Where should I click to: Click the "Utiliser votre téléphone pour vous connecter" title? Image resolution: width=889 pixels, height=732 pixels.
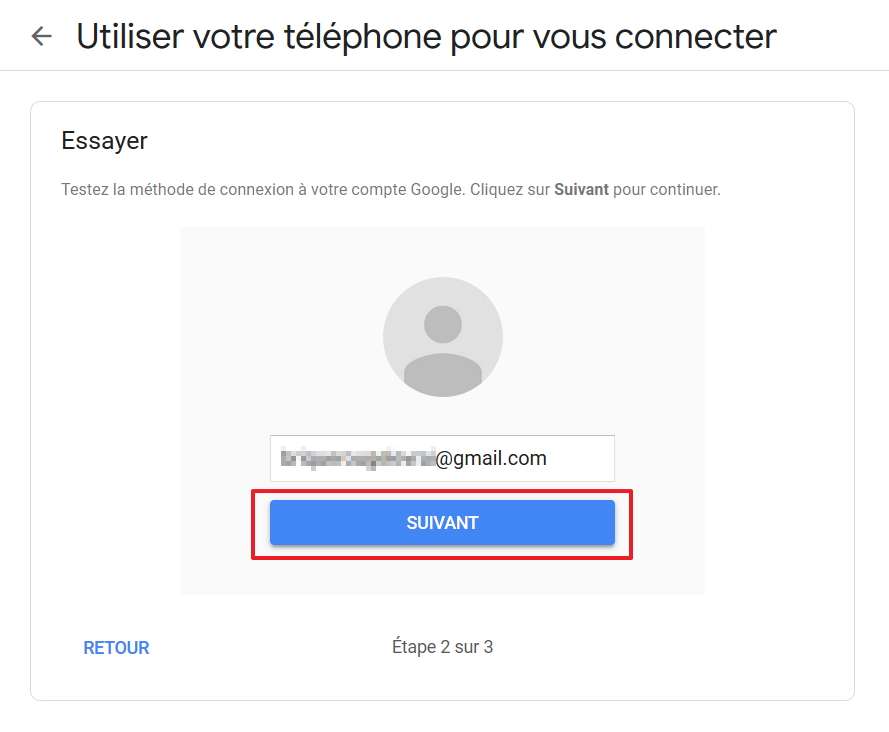(x=426, y=37)
